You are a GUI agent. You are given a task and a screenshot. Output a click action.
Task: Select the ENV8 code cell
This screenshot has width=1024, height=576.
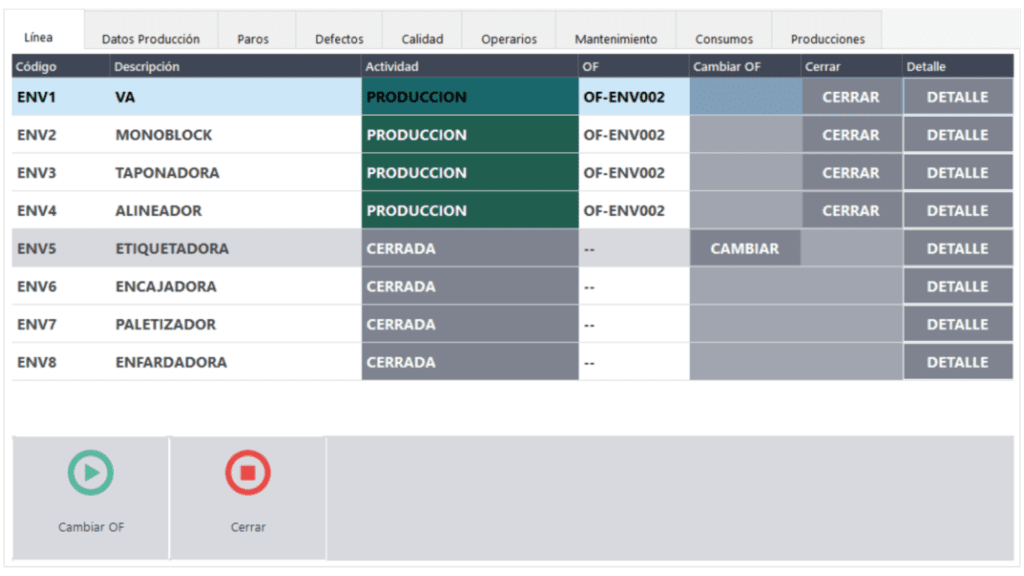coord(61,362)
